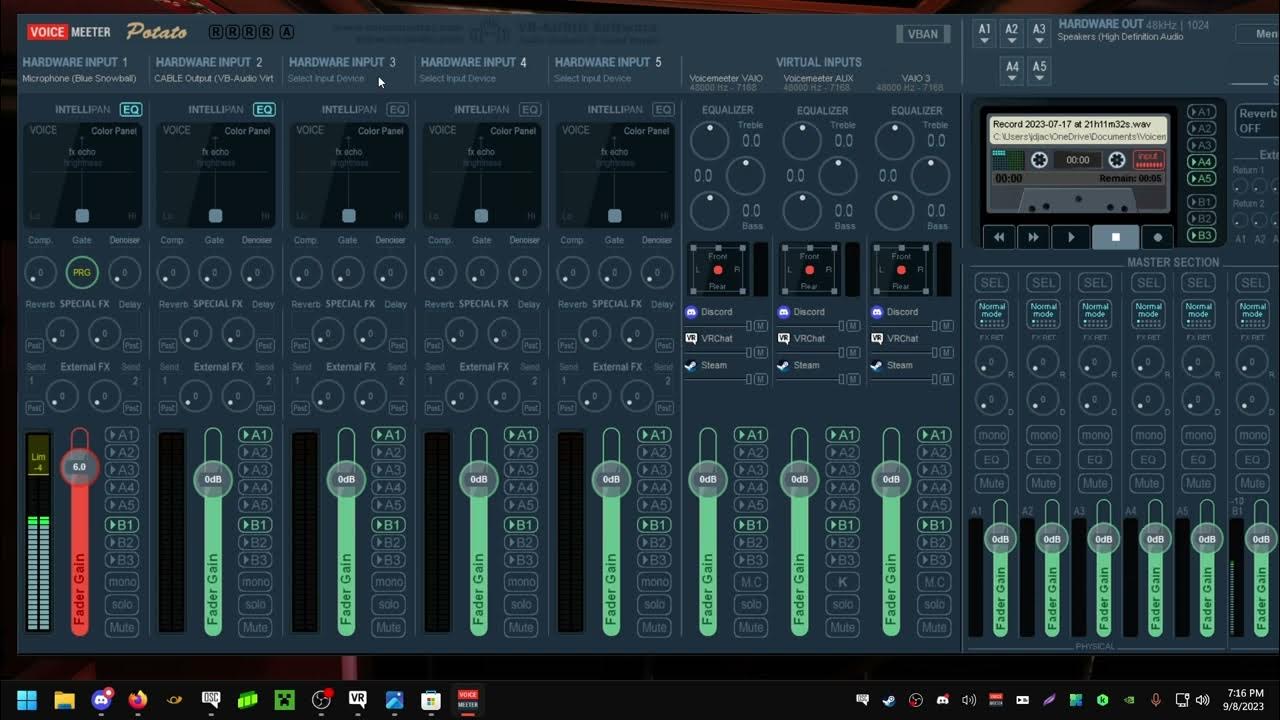This screenshot has height=720, width=1280.
Task: Toggle mono on master bus A5
Action: coord(1199,435)
